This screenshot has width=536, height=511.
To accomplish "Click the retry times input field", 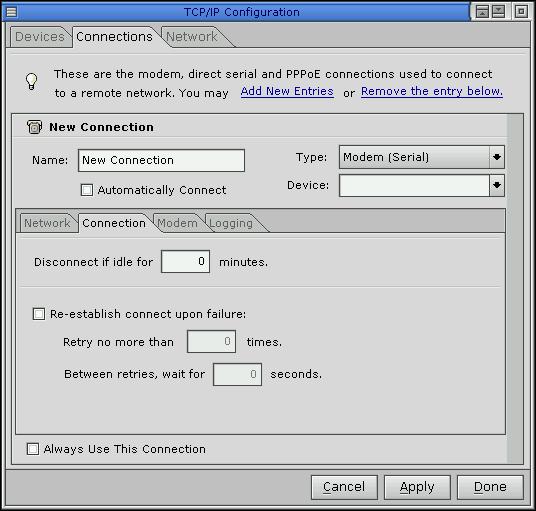I will click(x=211, y=341).
